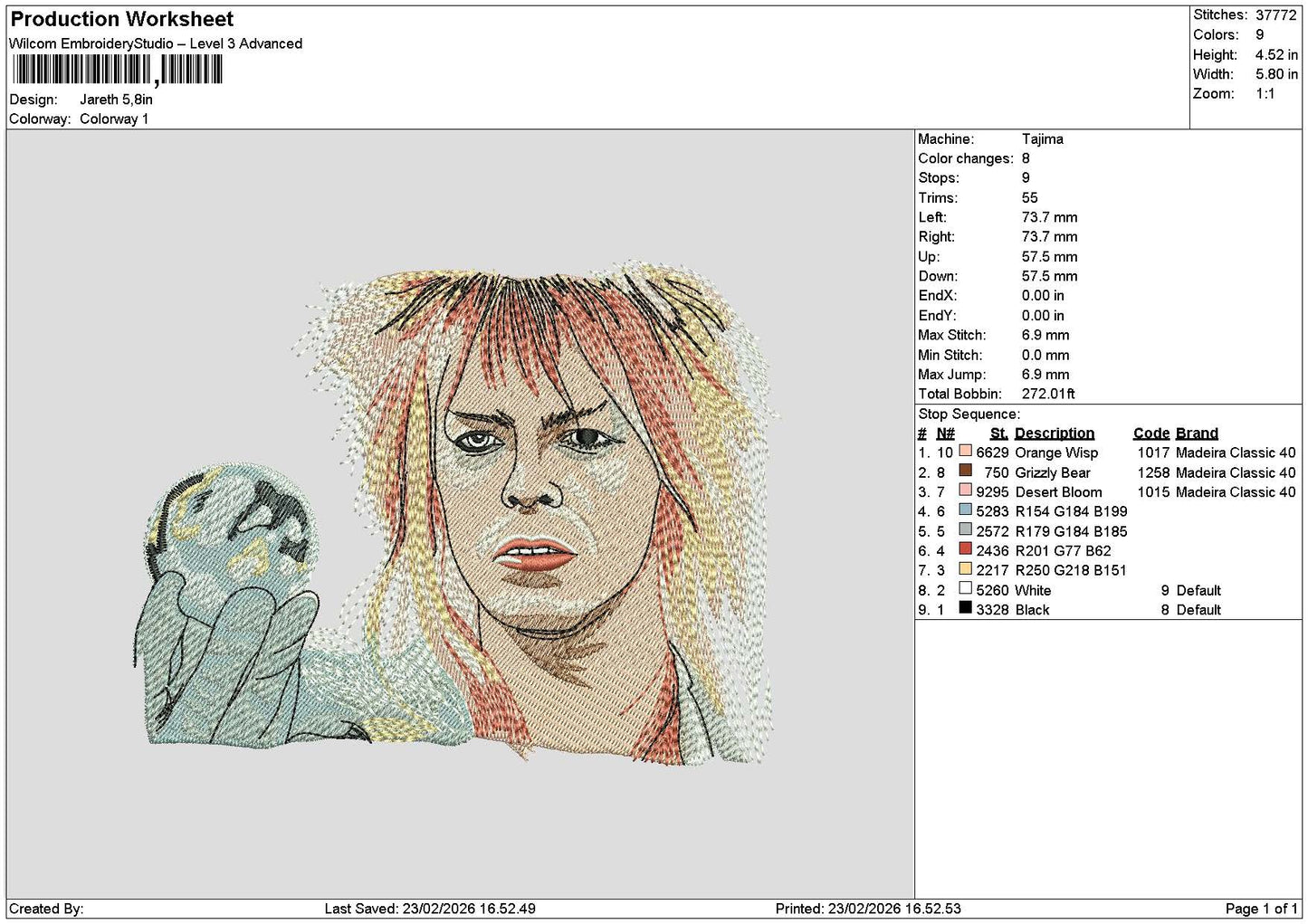Click 'Wilcom EmbroideryStudio – Level 3 Advanced' text

click(x=156, y=43)
